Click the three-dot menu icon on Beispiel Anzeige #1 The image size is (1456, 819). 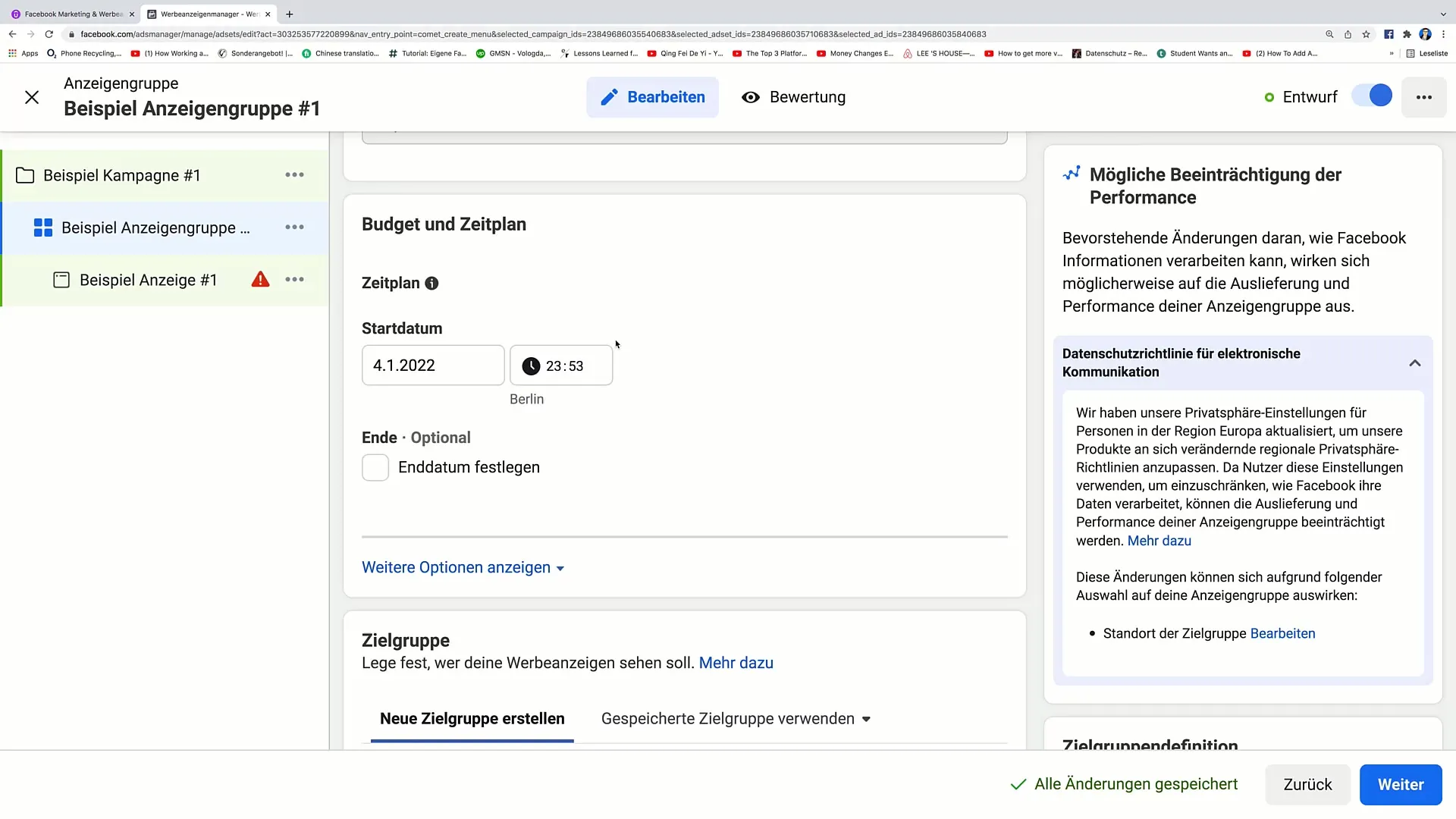click(294, 280)
